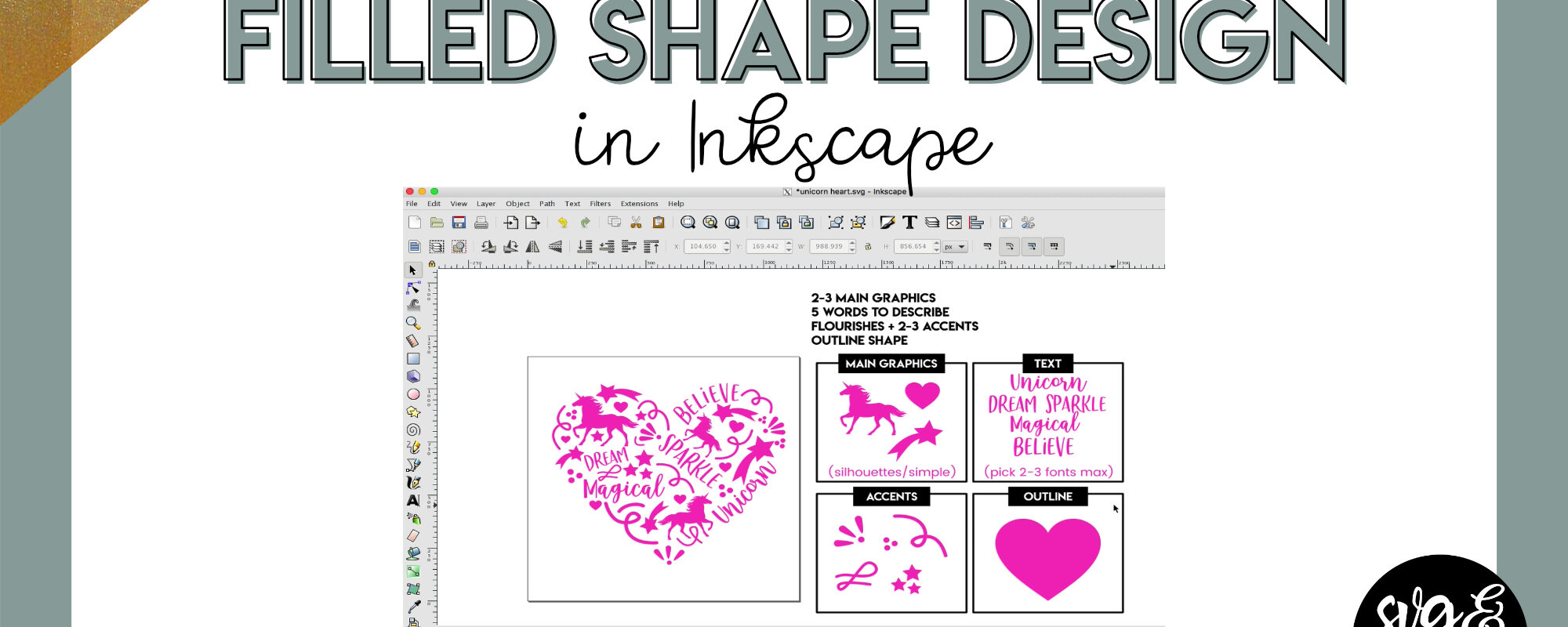Open the File menu
Viewport: 1568px width, 627px height.
(412, 204)
